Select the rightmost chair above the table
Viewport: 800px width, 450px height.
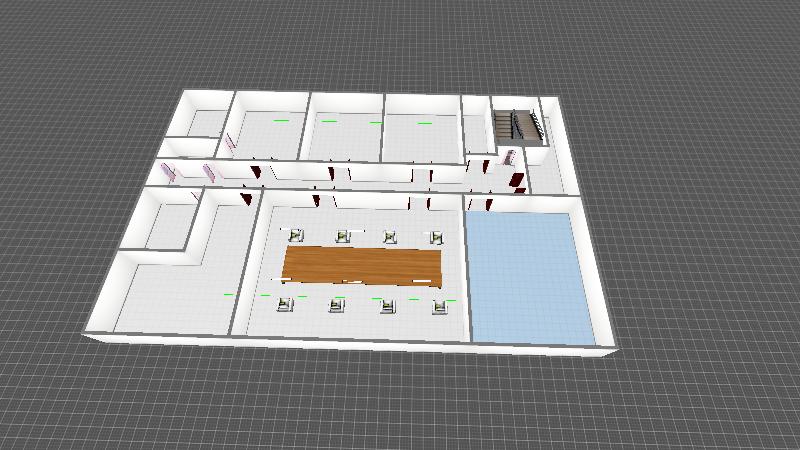point(436,238)
